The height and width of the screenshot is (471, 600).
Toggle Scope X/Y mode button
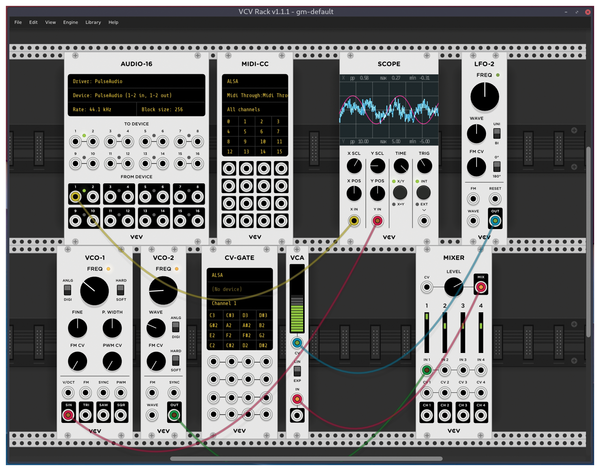point(400,192)
